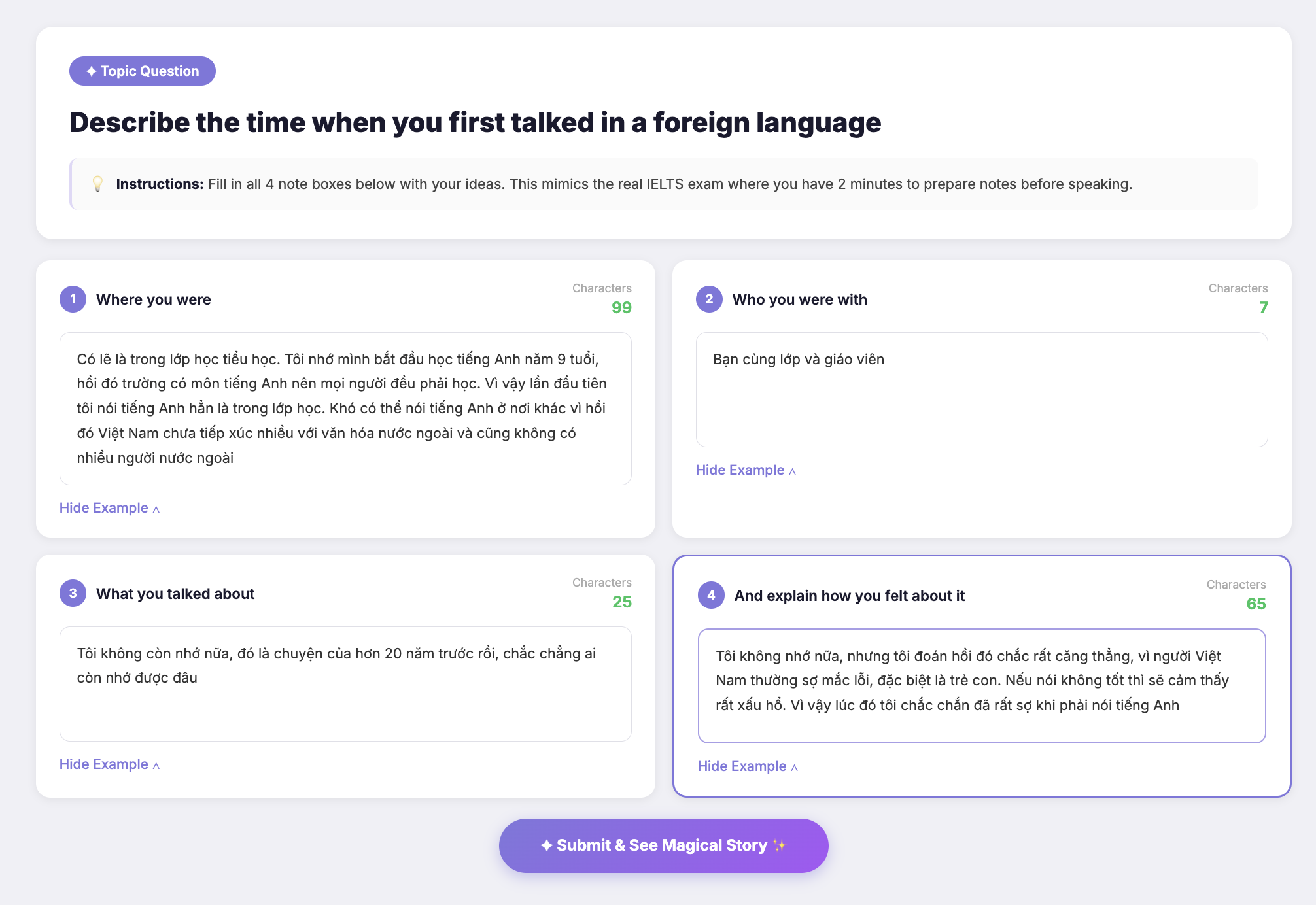
Task: Focus the 'Where you were' note box
Action: [x=345, y=409]
